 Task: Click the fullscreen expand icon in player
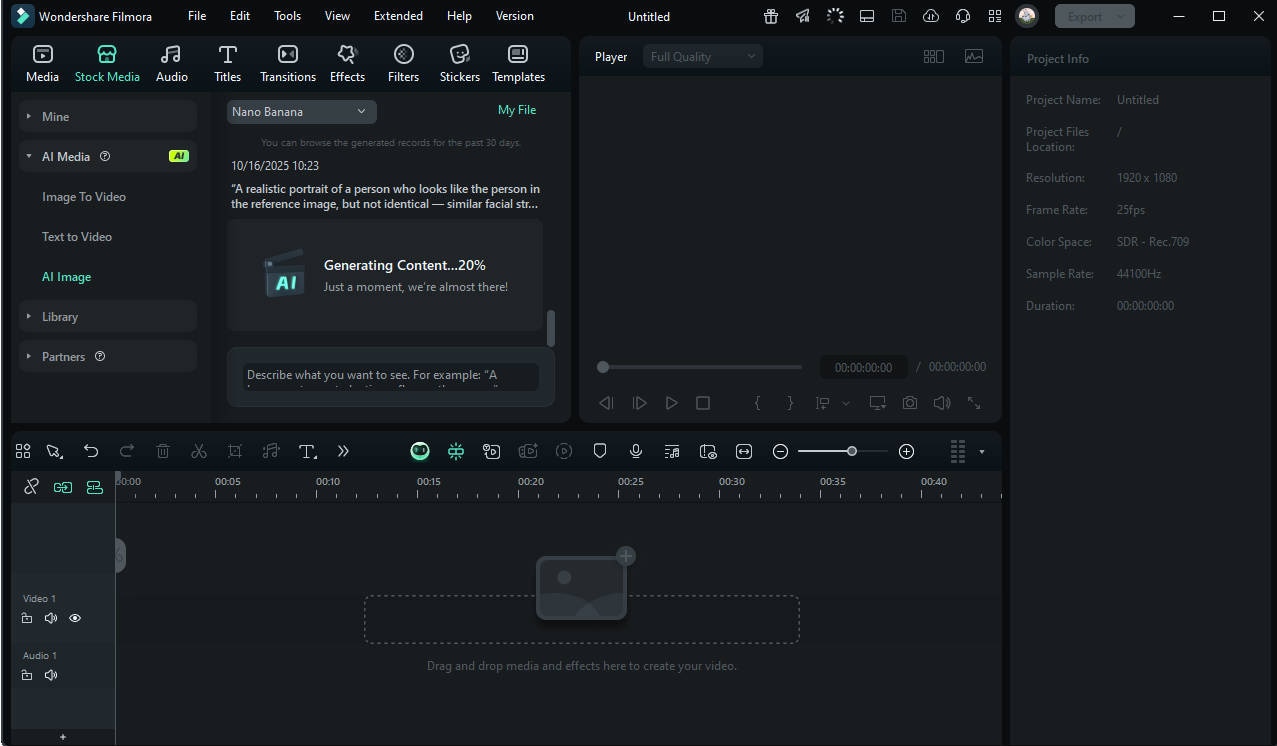(x=974, y=403)
